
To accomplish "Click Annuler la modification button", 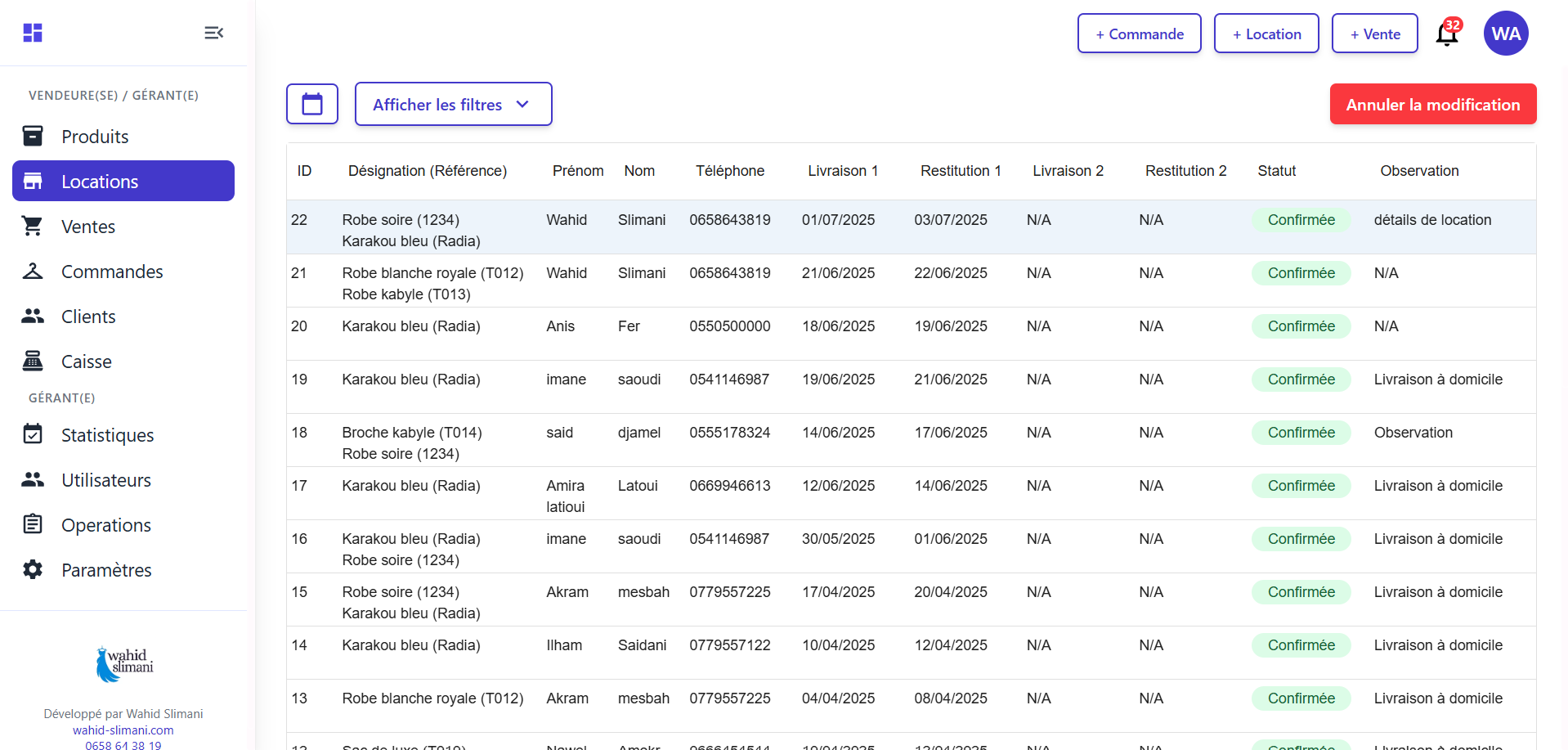I will click(x=1433, y=104).
